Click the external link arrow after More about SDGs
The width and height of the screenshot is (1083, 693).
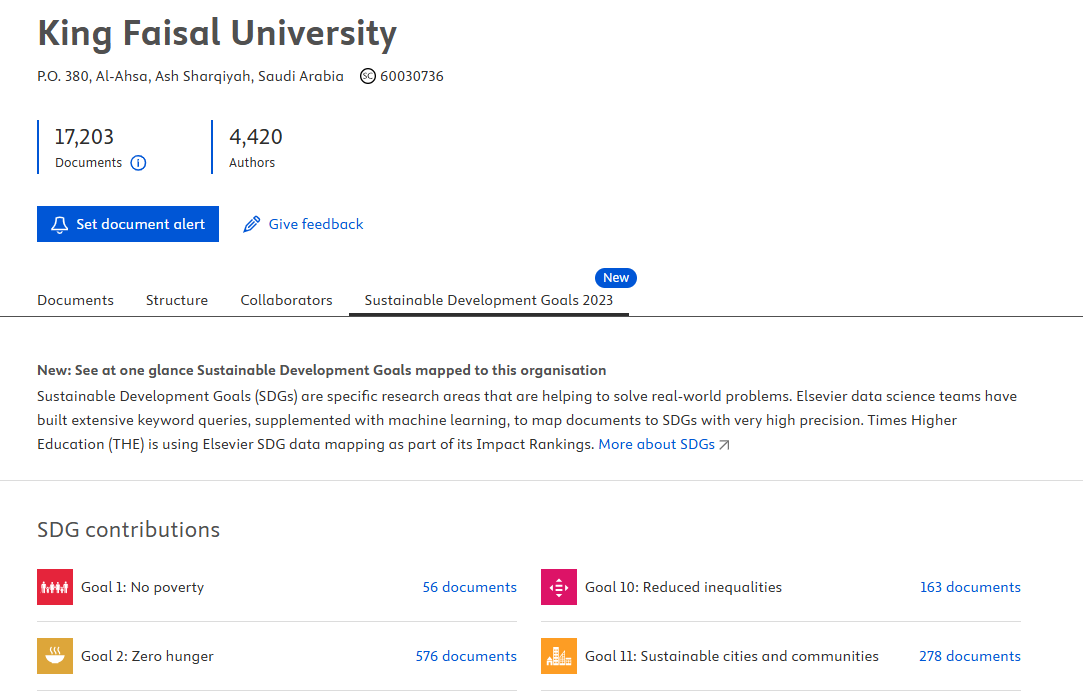point(725,445)
